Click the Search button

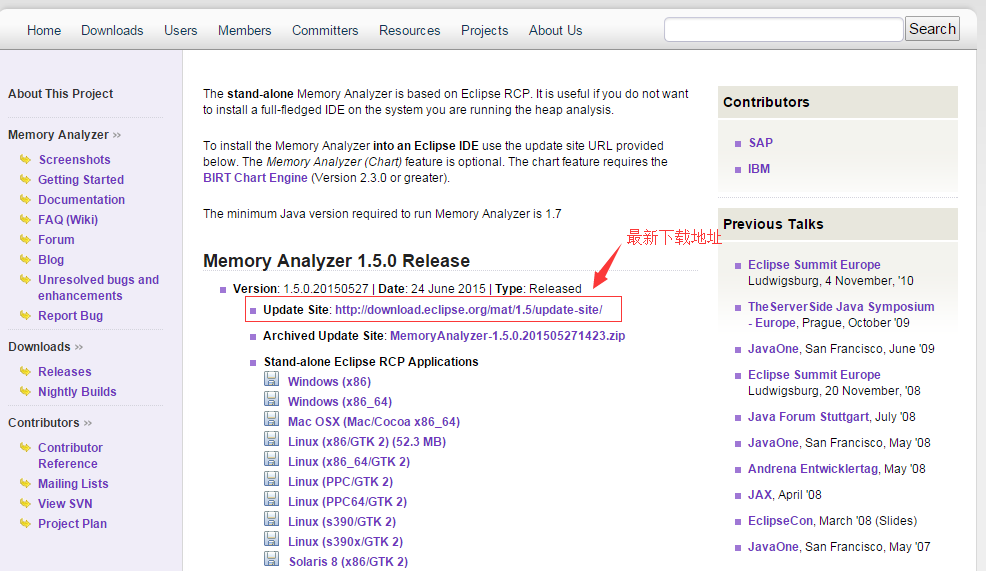pos(932,29)
